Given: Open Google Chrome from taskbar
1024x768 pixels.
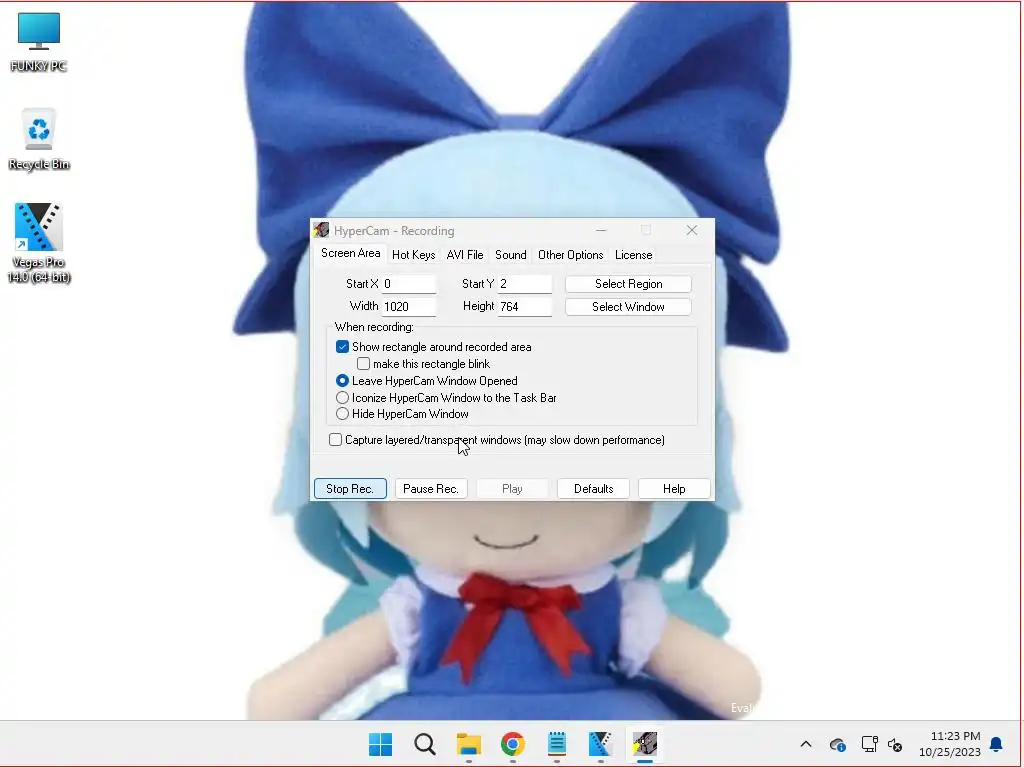Looking at the screenshot, I should click(x=513, y=744).
